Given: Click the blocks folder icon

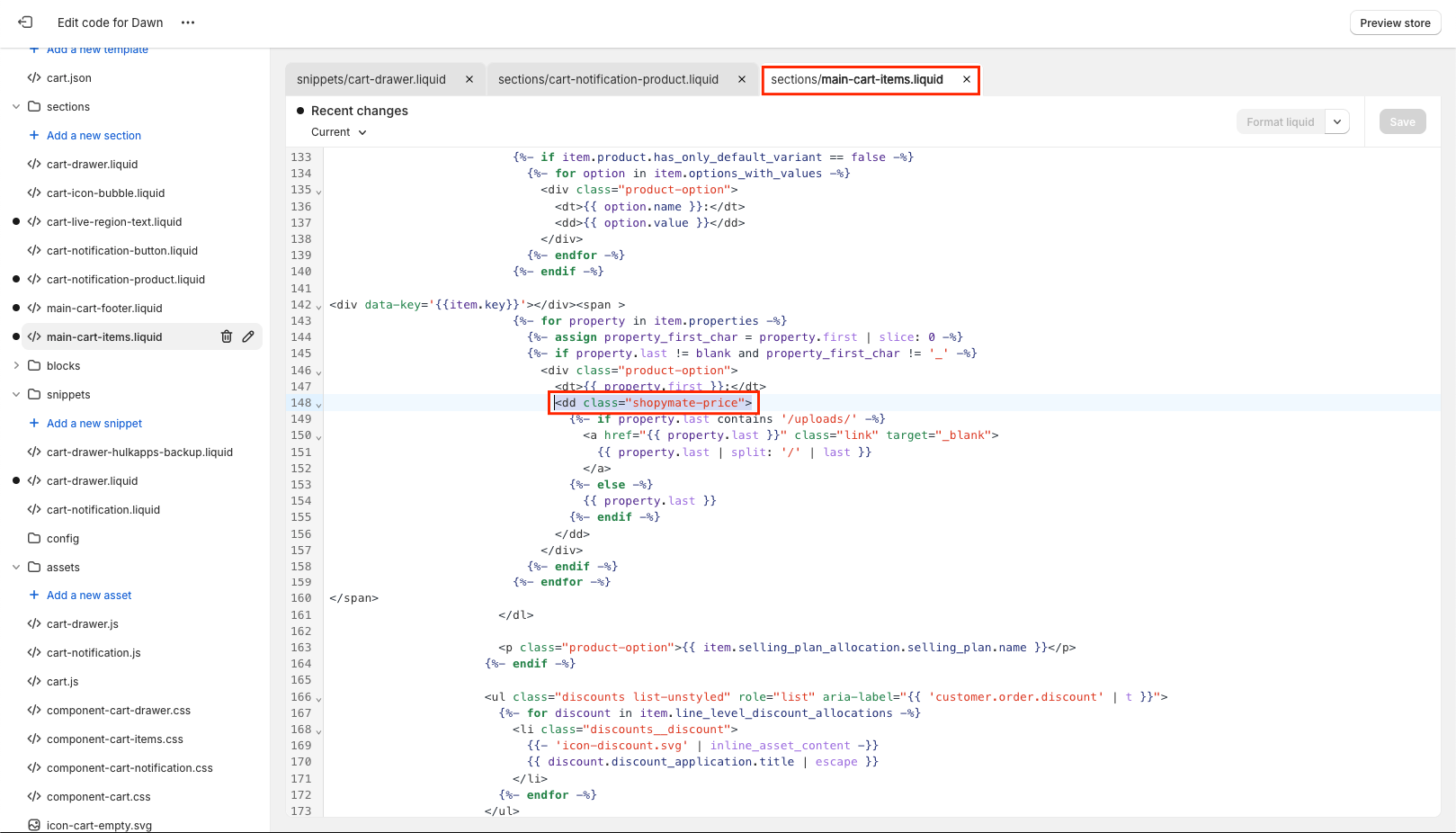Looking at the screenshot, I should click(34, 365).
